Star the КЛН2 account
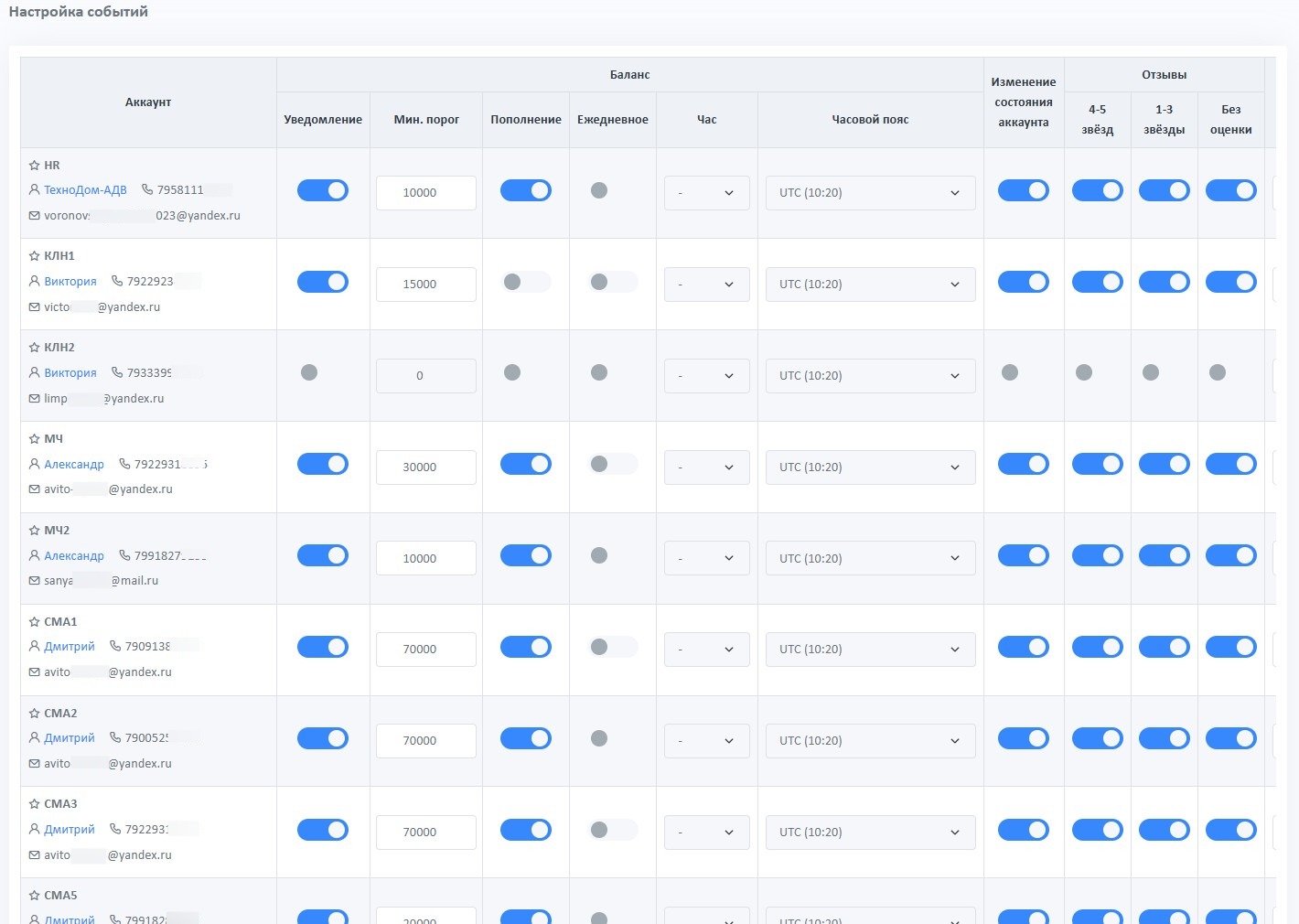The image size is (1299, 924). (x=34, y=348)
